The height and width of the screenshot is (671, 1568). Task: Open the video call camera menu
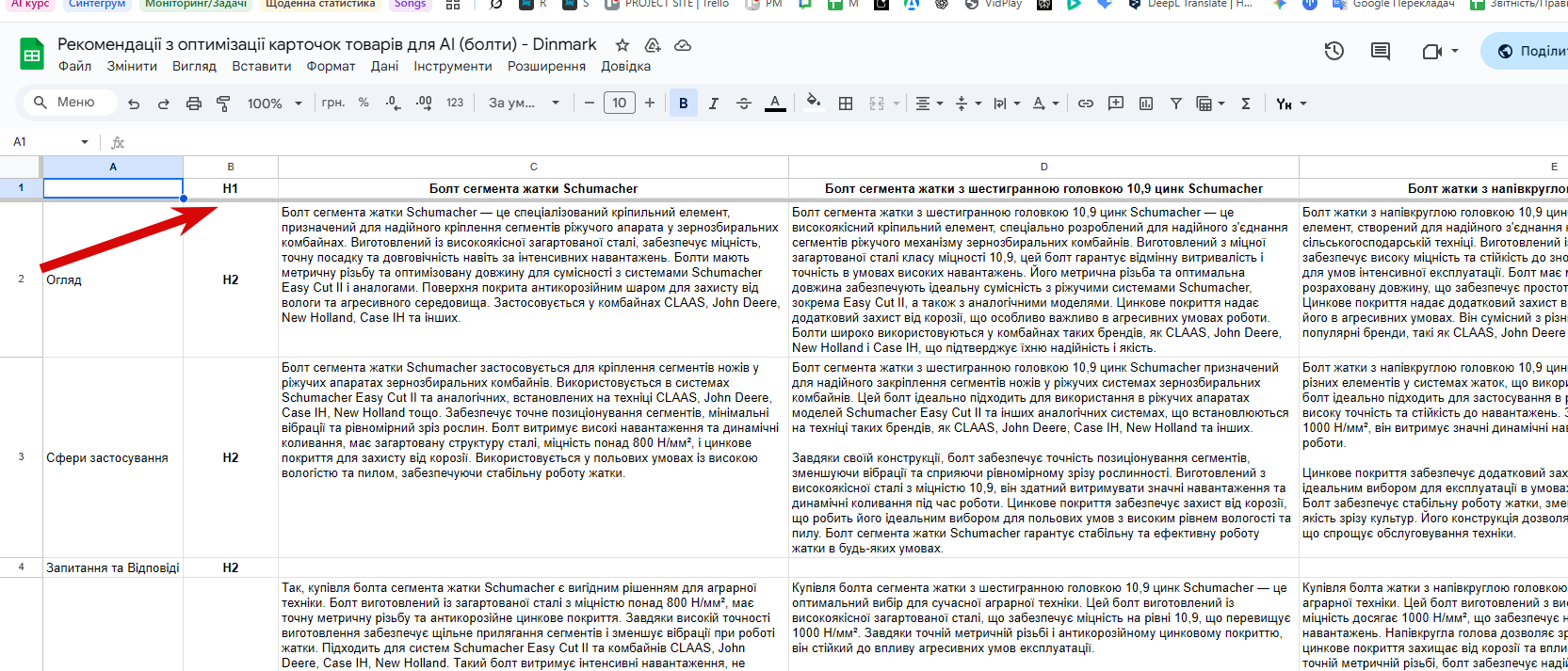1440,51
